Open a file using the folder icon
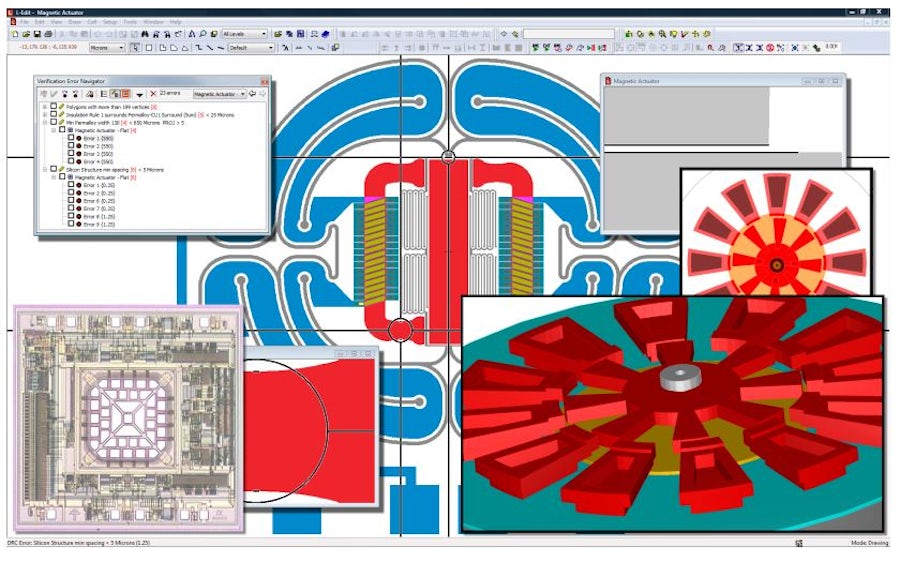This screenshot has height=561, width=900. tap(26, 34)
